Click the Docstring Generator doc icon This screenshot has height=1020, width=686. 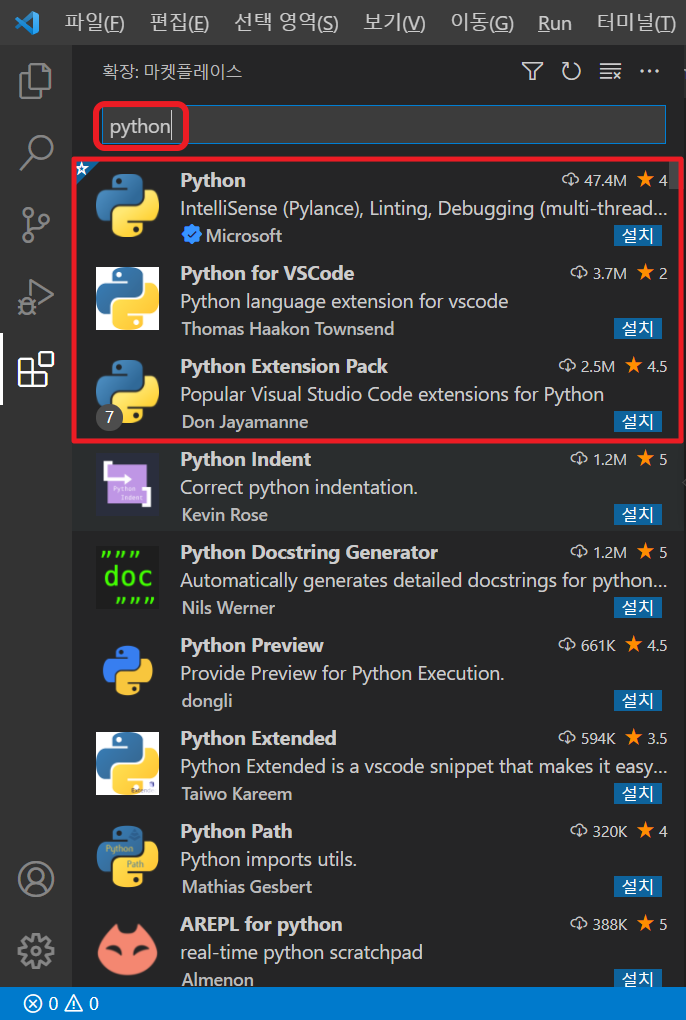pyautogui.click(x=127, y=577)
